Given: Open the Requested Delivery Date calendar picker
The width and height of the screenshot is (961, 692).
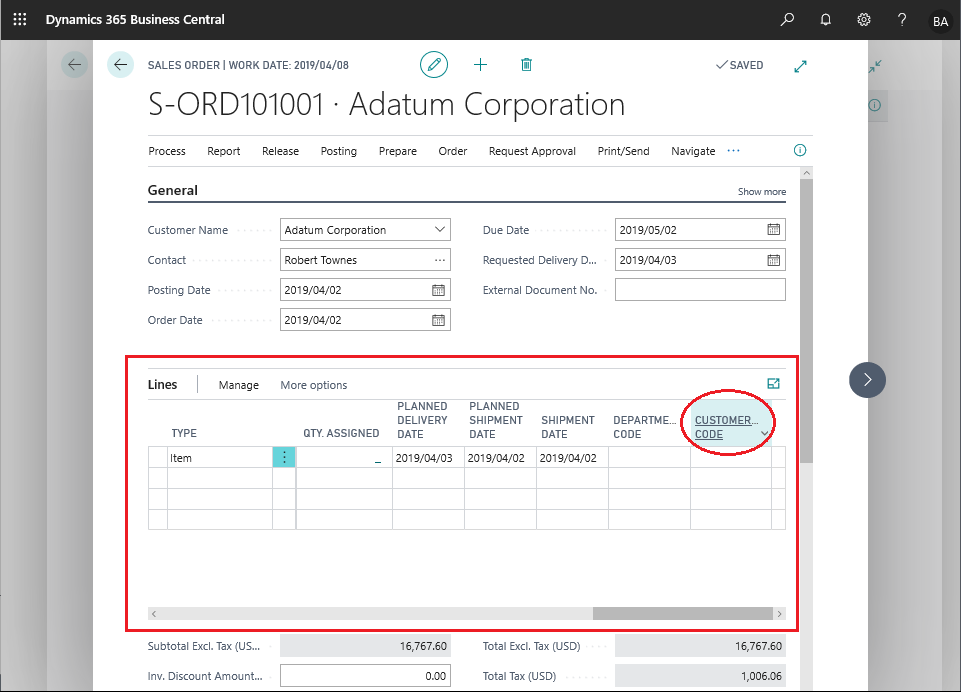Looking at the screenshot, I should coord(773,260).
